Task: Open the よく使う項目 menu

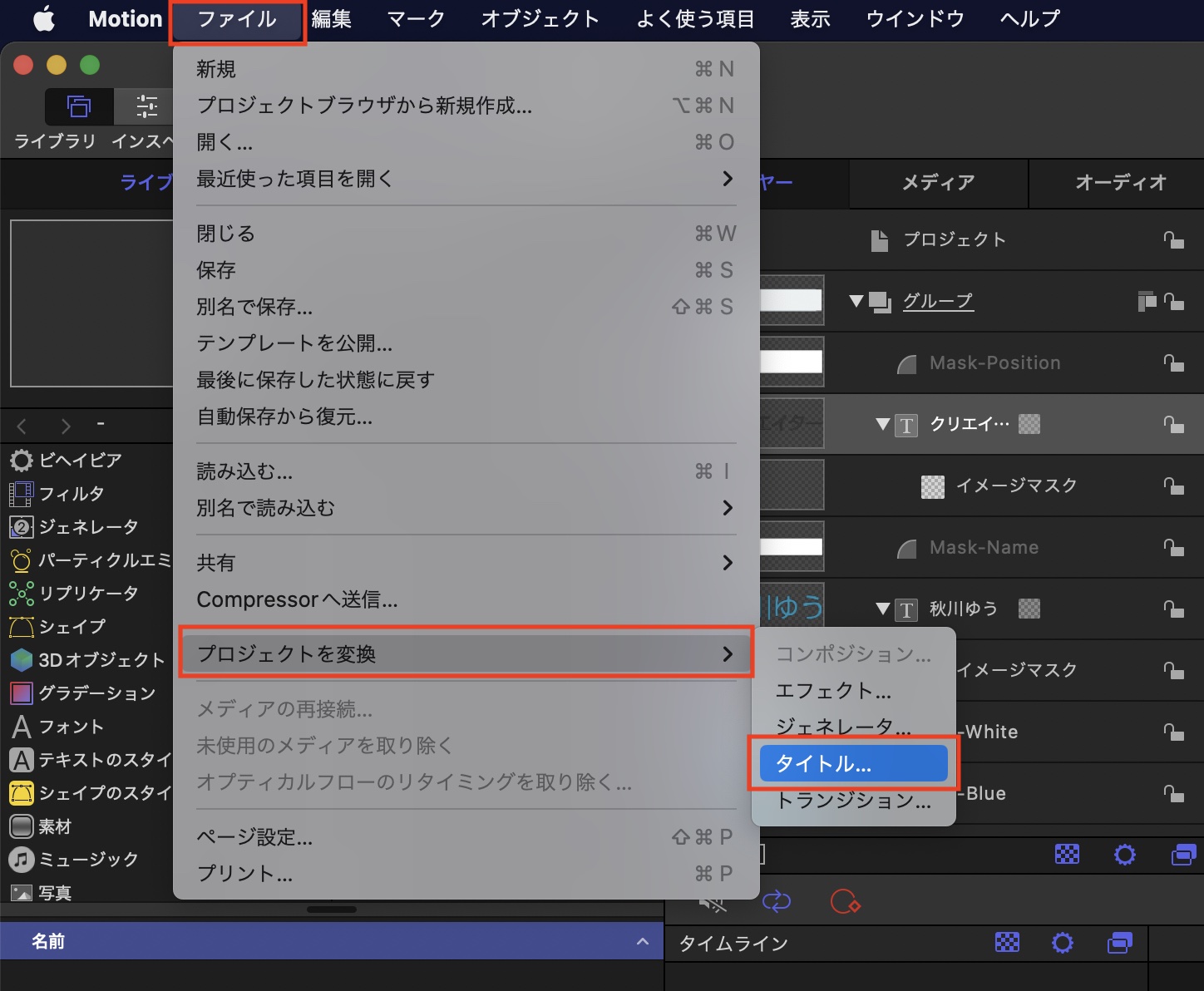Action: (695, 18)
